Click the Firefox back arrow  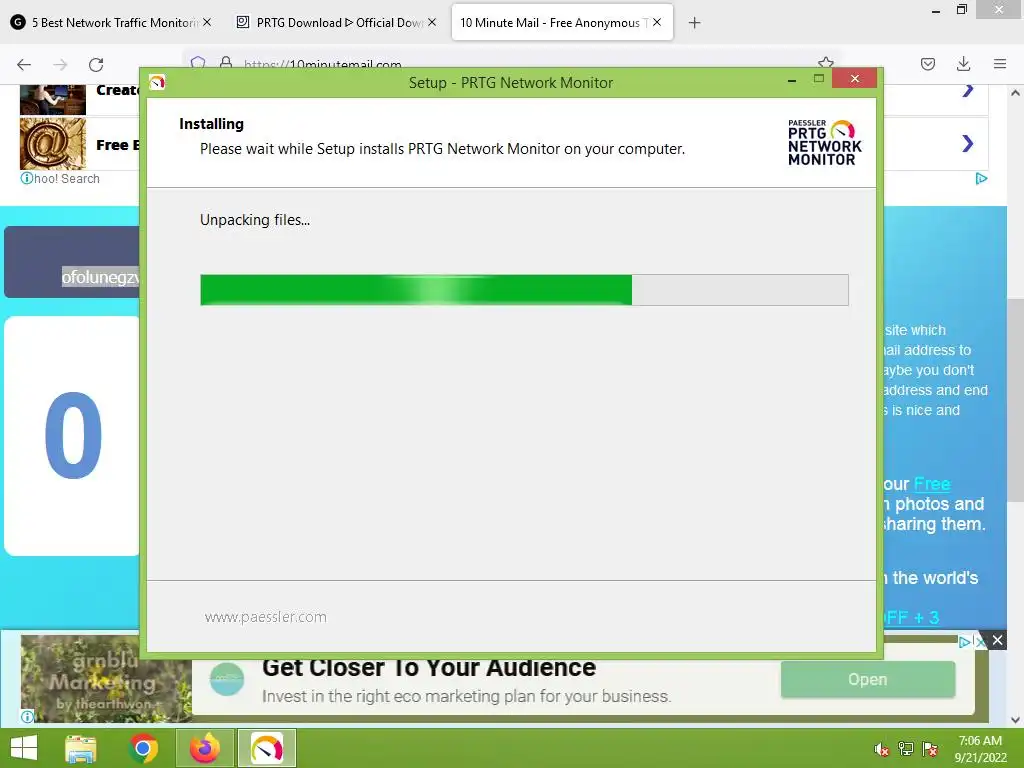[24, 64]
